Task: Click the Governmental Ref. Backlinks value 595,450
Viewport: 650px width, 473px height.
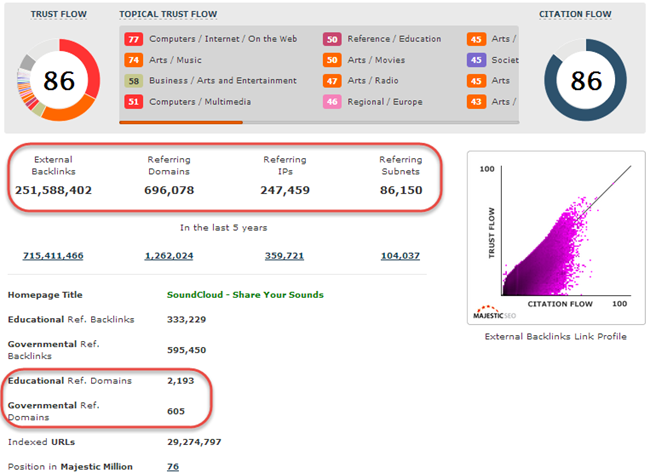Action: (186, 350)
